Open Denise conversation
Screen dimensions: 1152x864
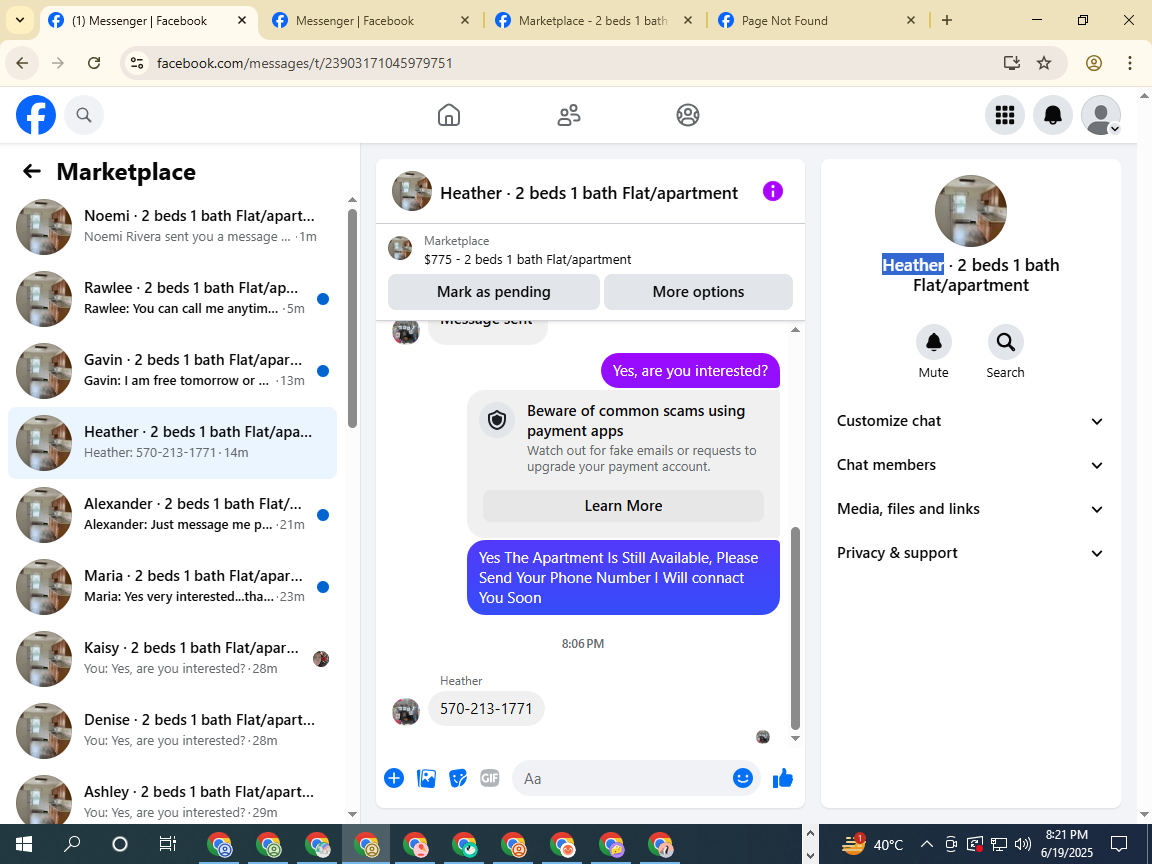coord(173,730)
